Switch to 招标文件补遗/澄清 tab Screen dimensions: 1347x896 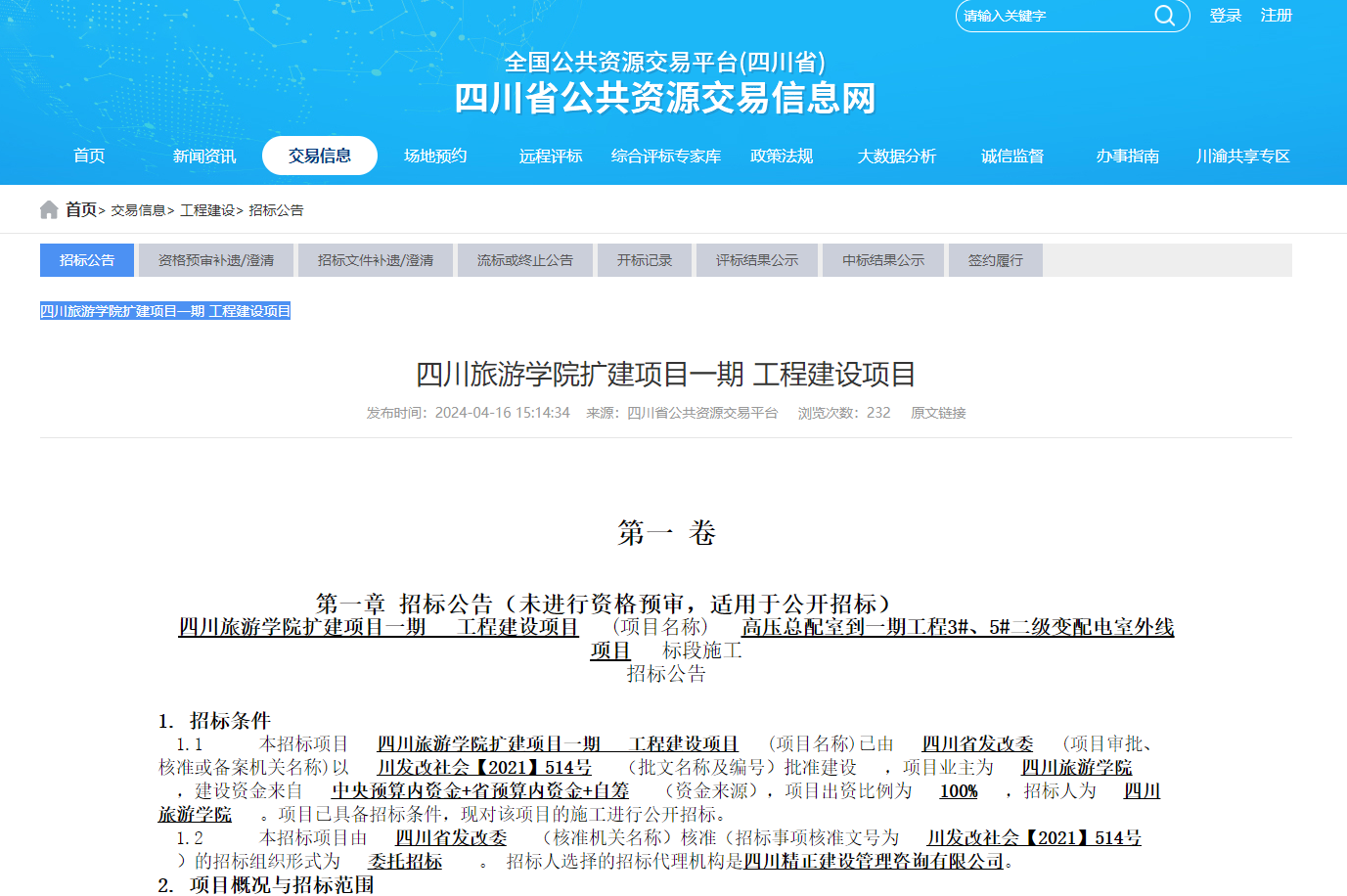(x=376, y=260)
